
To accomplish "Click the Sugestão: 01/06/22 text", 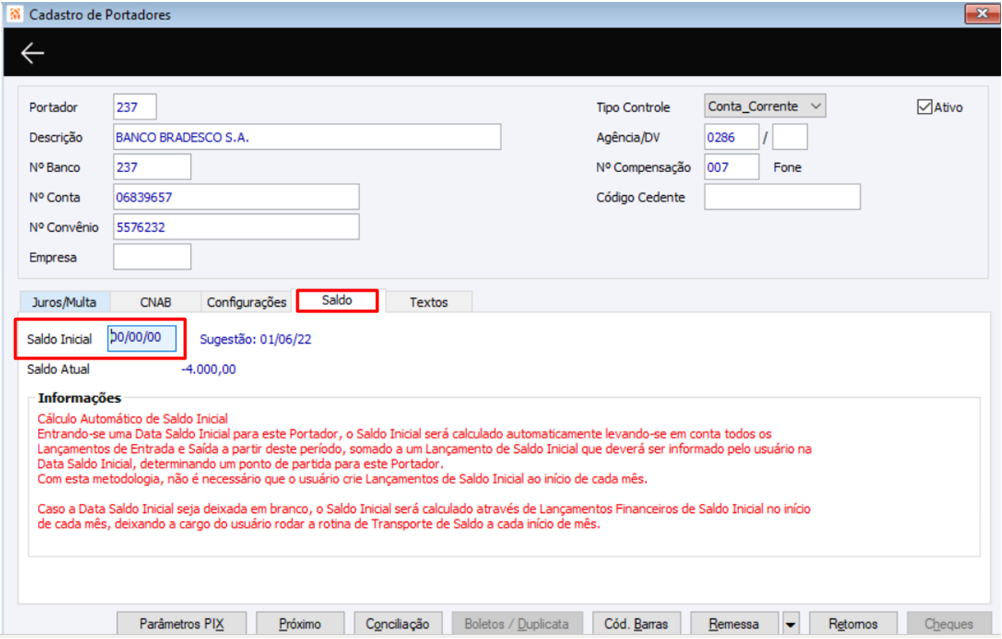I will coord(256,339).
